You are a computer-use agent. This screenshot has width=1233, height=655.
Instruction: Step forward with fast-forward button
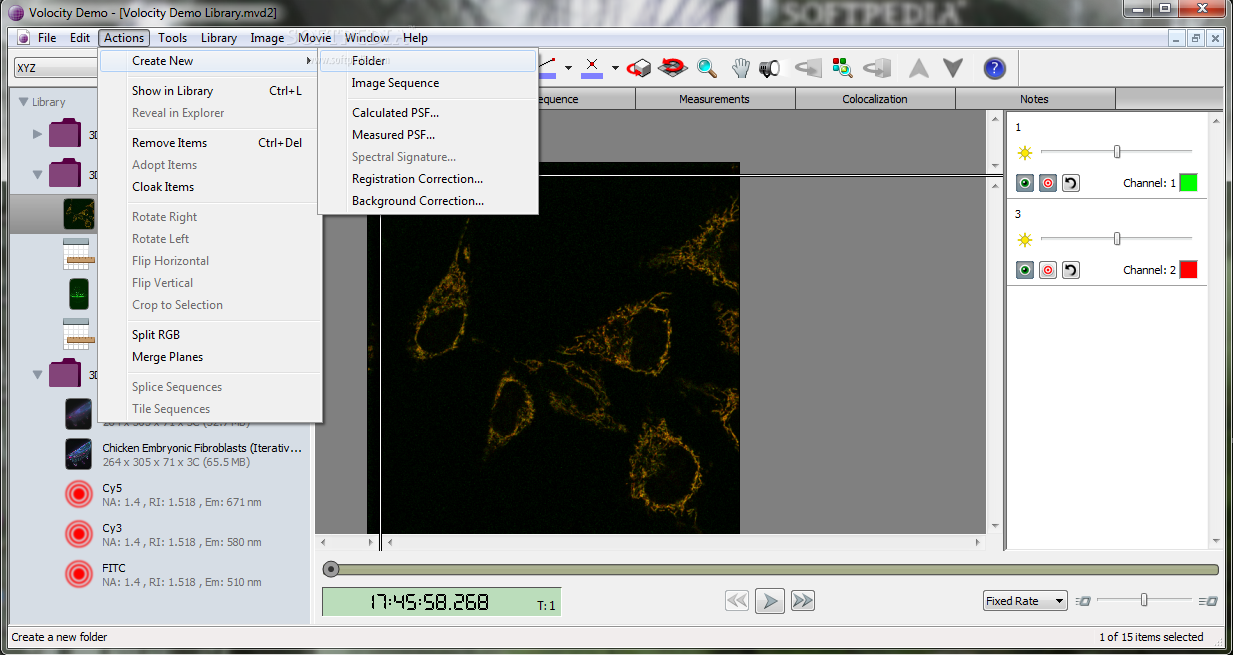point(802,600)
